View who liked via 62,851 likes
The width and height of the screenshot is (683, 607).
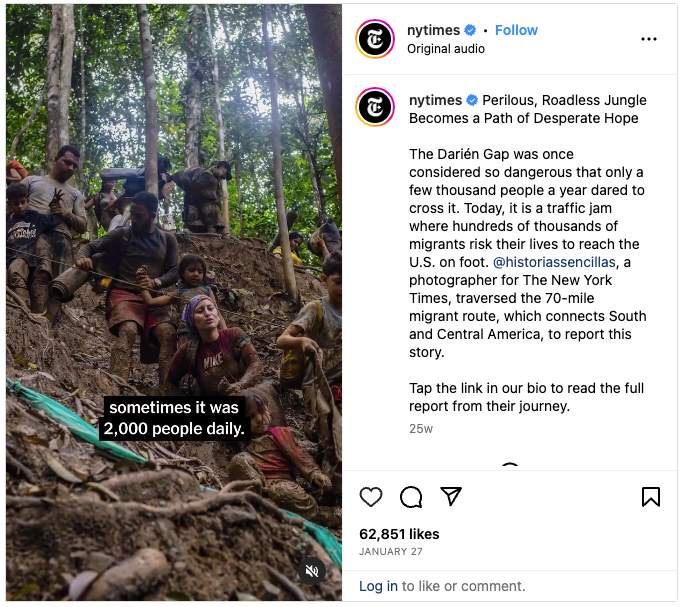point(399,534)
